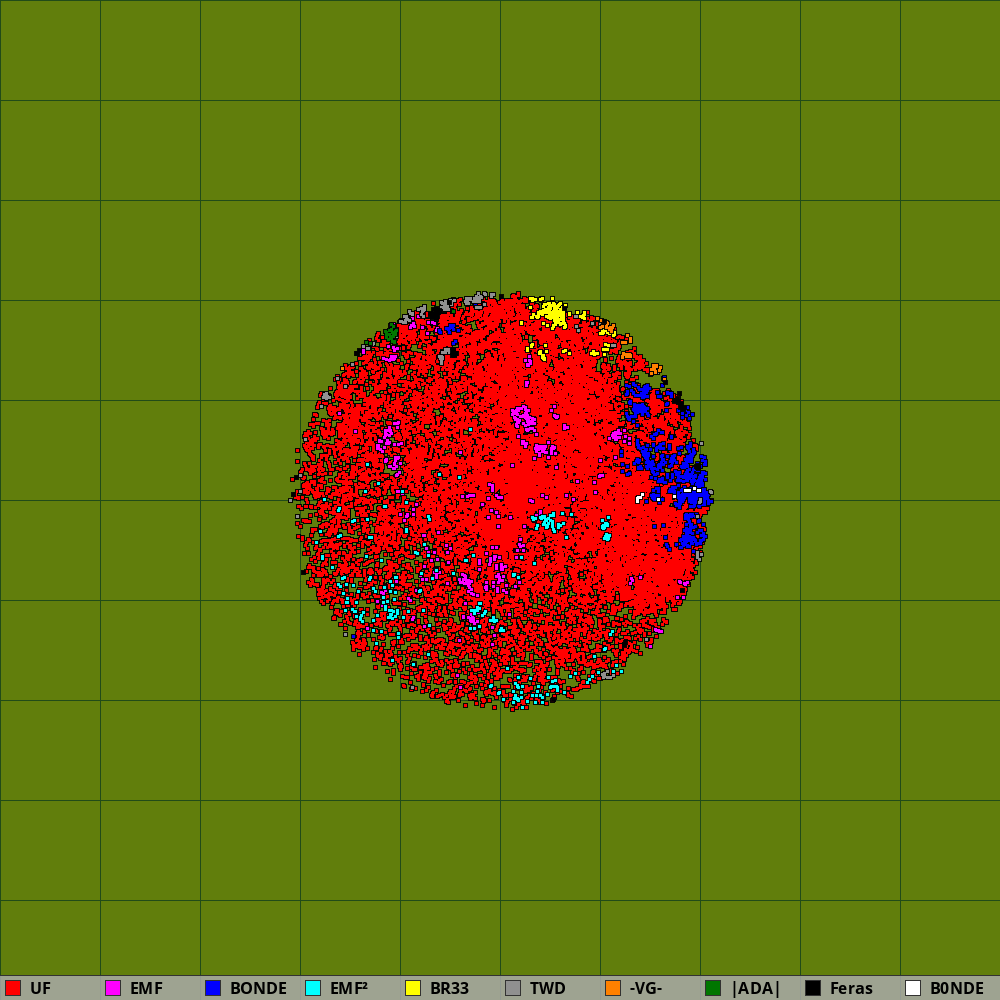Click the white B0NDE village on map

pyautogui.click(x=639, y=498)
